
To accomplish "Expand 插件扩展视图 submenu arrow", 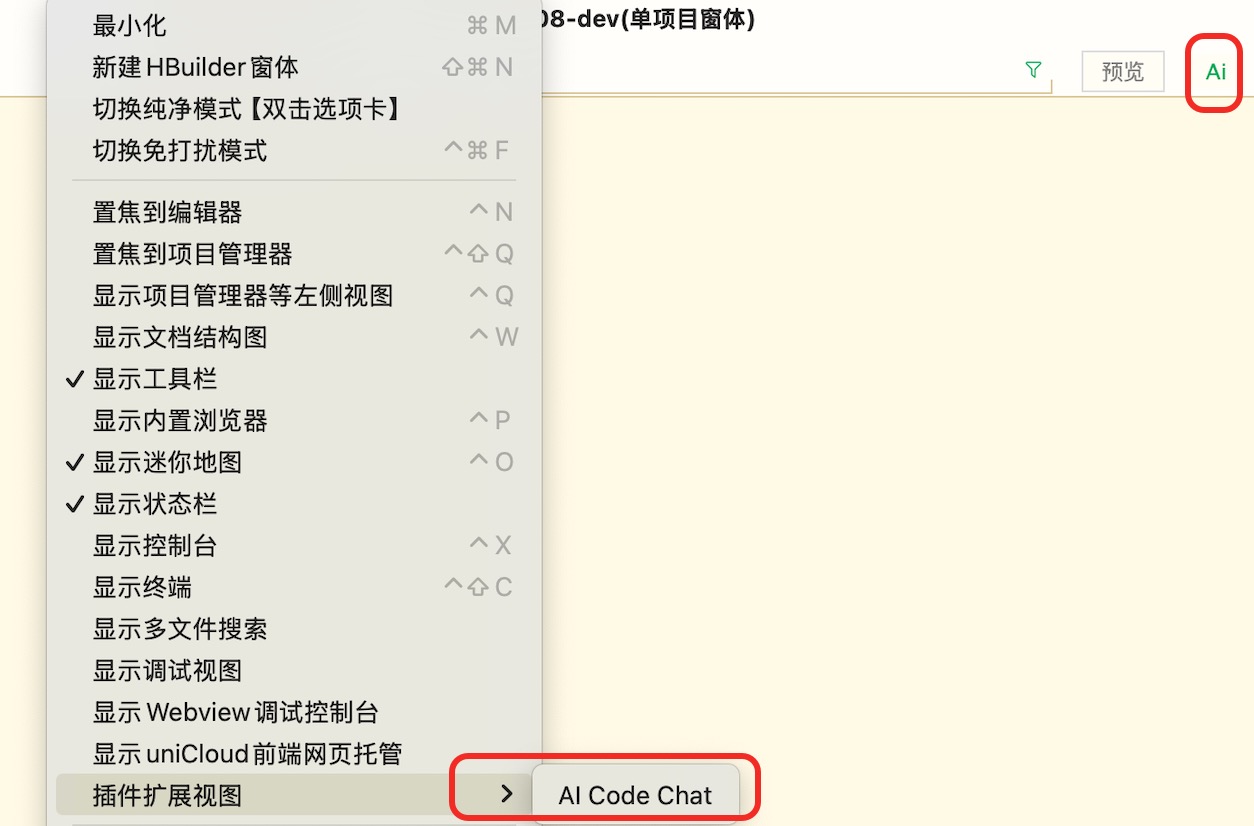I will tap(507, 794).
